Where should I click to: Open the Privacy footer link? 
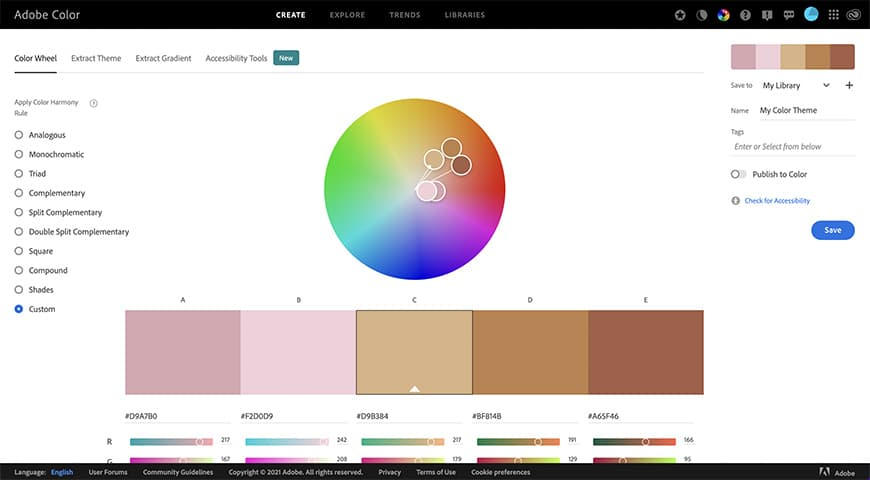[390, 472]
